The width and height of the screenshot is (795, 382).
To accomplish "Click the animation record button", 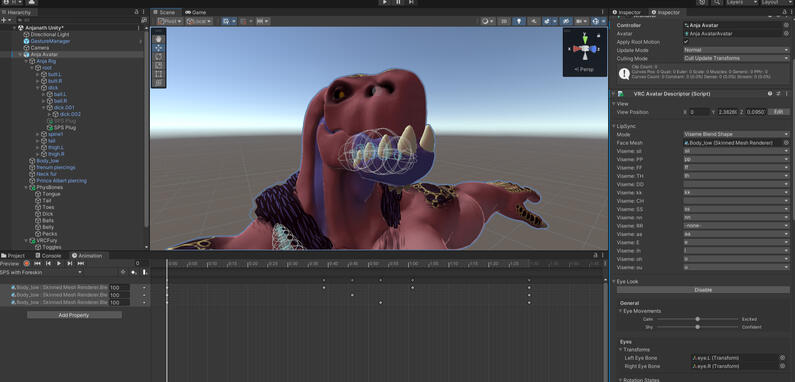I will 26,263.
